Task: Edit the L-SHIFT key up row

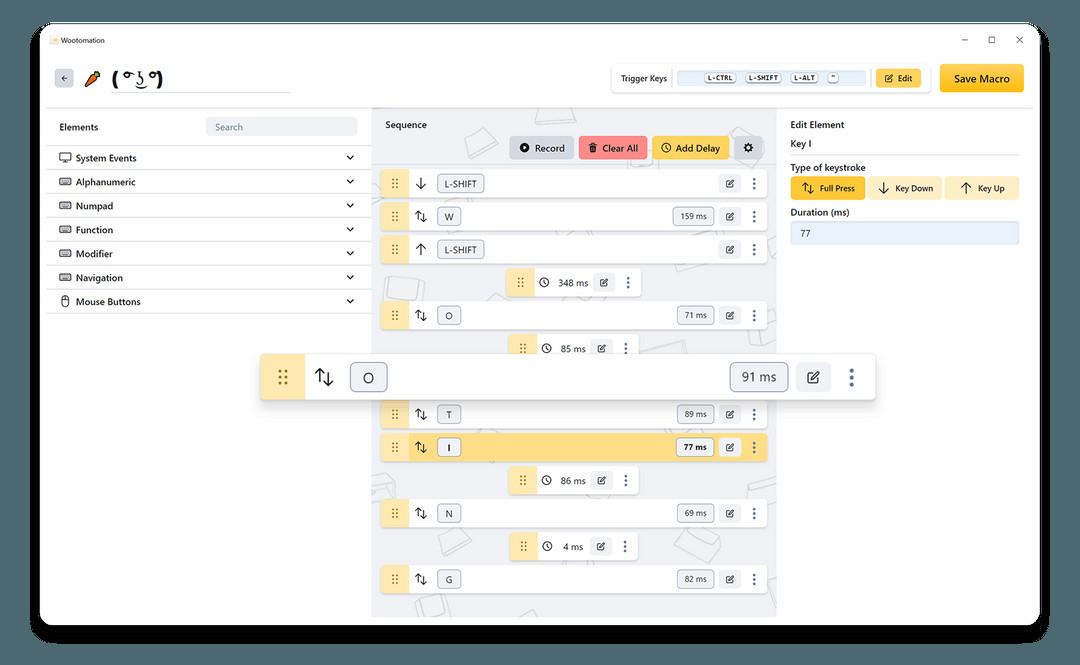Action: pyautogui.click(x=729, y=249)
